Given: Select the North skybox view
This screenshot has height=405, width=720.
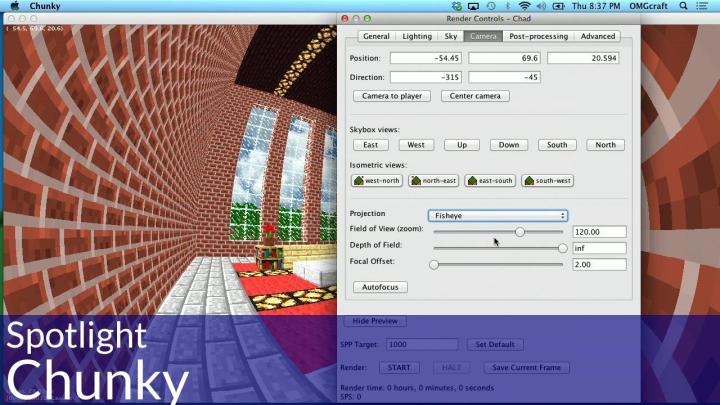Looking at the screenshot, I should [605, 145].
